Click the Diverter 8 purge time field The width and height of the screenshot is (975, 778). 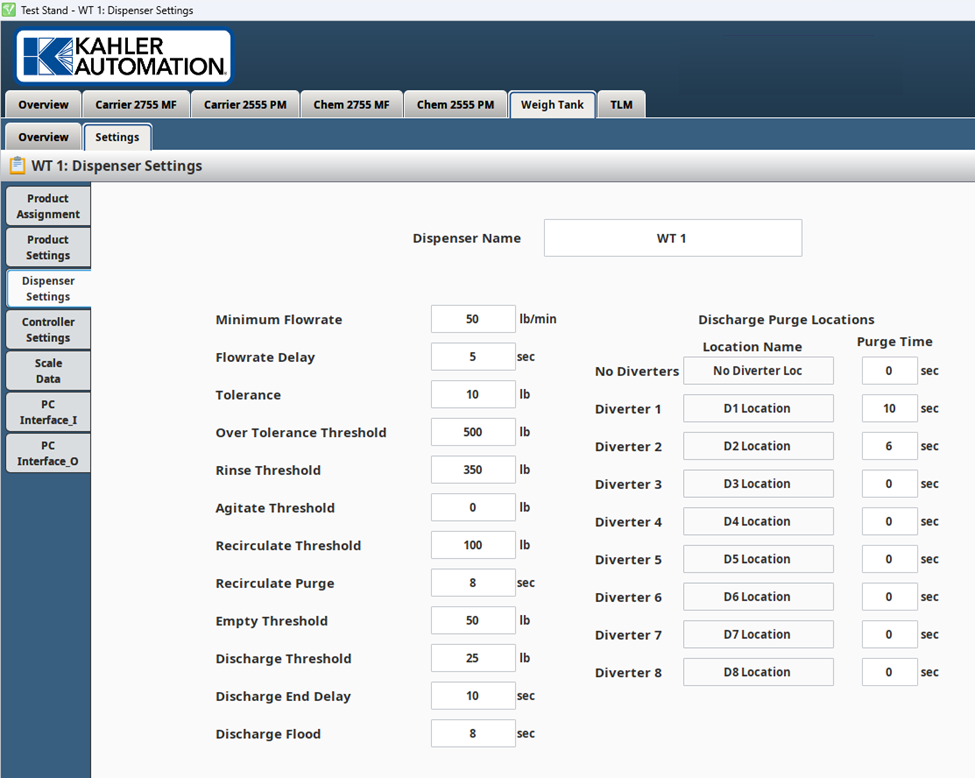click(x=889, y=673)
